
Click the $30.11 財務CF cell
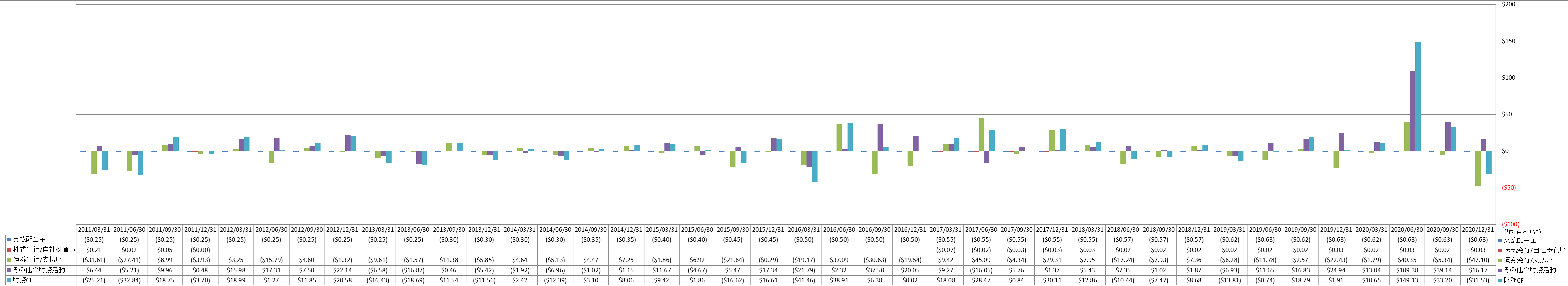coord(1052,281)
